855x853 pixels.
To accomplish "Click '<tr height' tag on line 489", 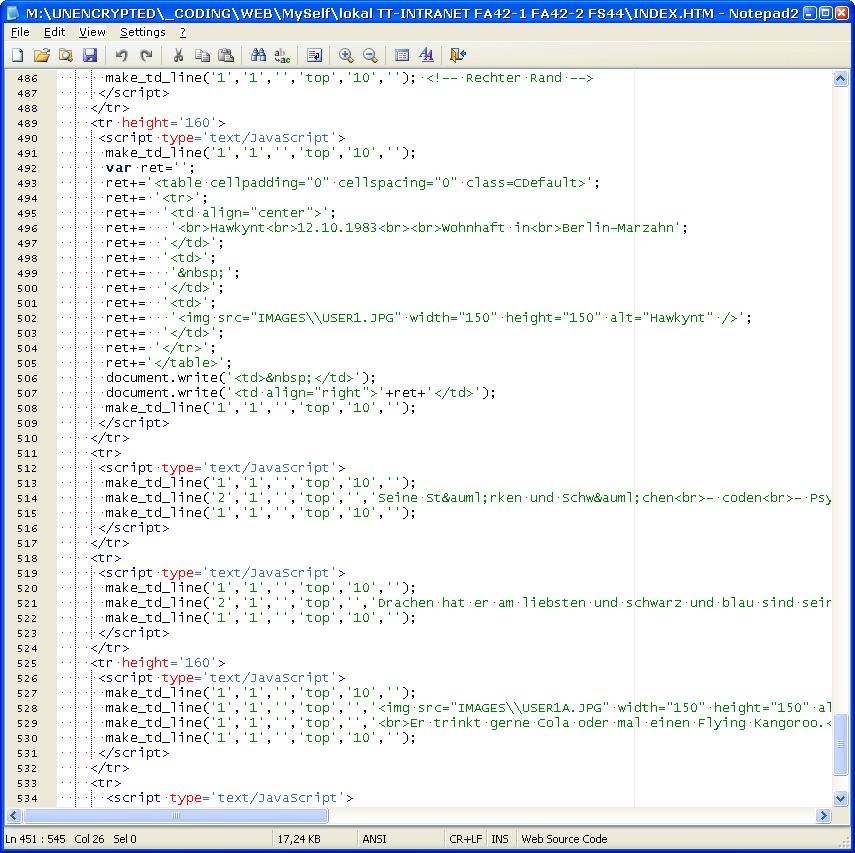I will tap(130, 123).
